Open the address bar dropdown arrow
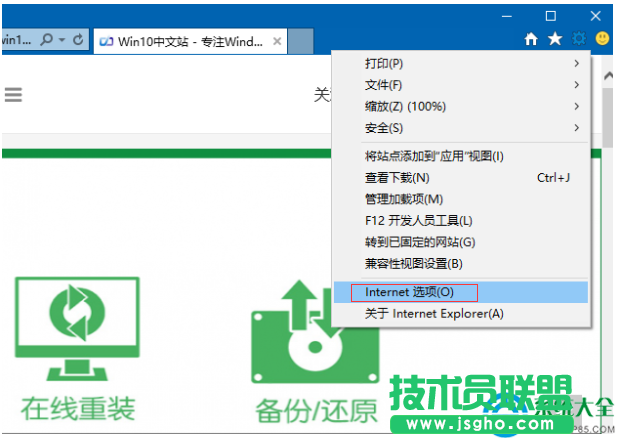 coord(62,40)
